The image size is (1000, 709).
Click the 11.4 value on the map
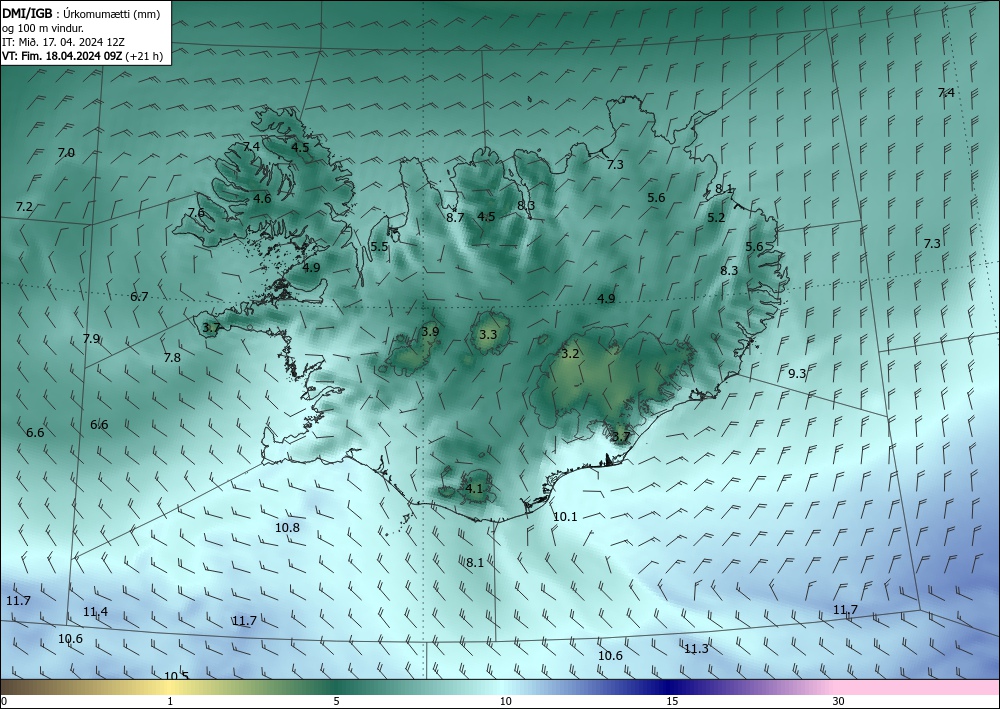pos(95,612)
